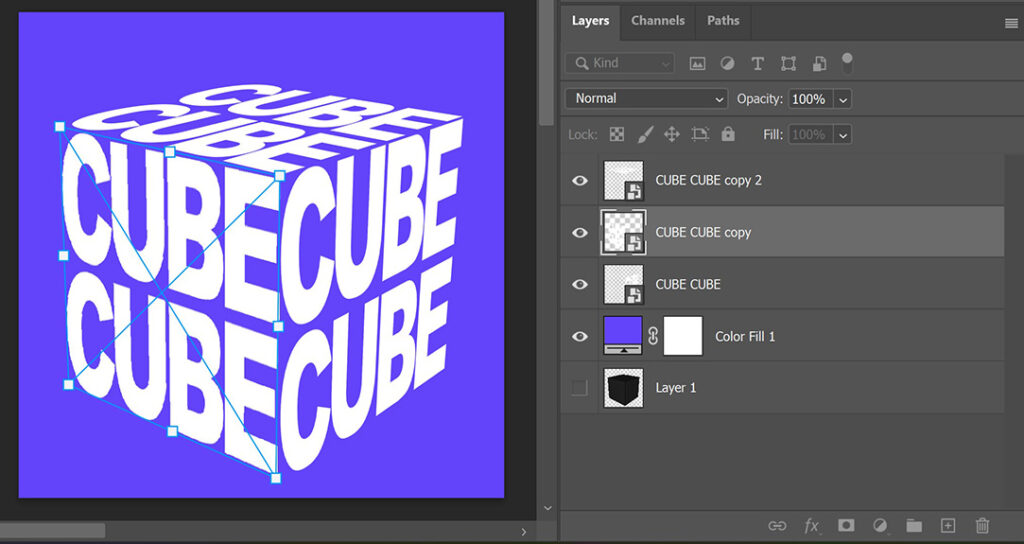Open the Normal blend mode dropdown
Viewport: 1024px width, 544px height.
pyautogui.click(x=647, y=99)
